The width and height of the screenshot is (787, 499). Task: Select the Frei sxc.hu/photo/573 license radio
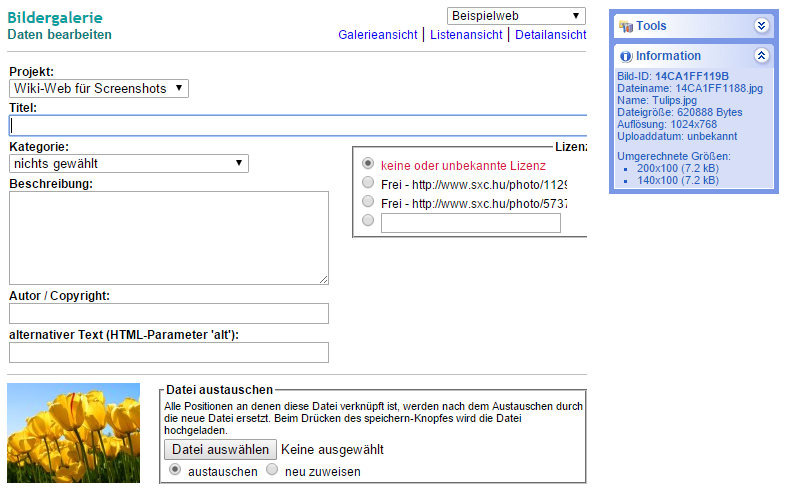tap(368, 201)
